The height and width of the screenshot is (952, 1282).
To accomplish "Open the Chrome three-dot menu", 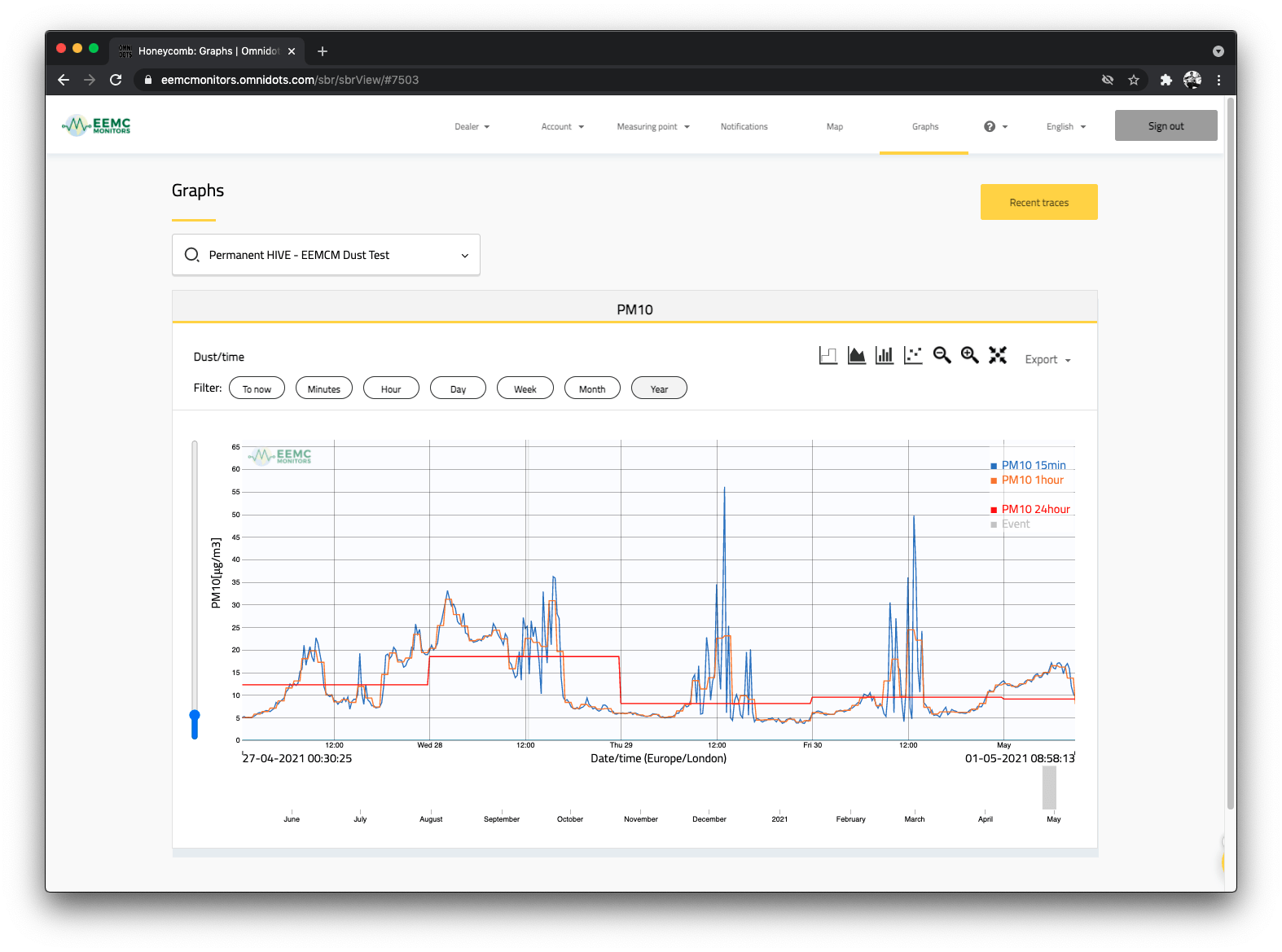I will 1218,80.
